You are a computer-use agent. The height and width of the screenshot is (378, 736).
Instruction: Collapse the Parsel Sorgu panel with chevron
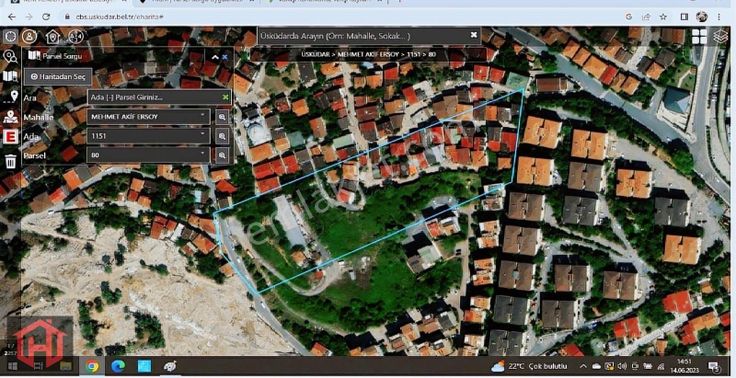pyautogui.click(x=215, y=57)
